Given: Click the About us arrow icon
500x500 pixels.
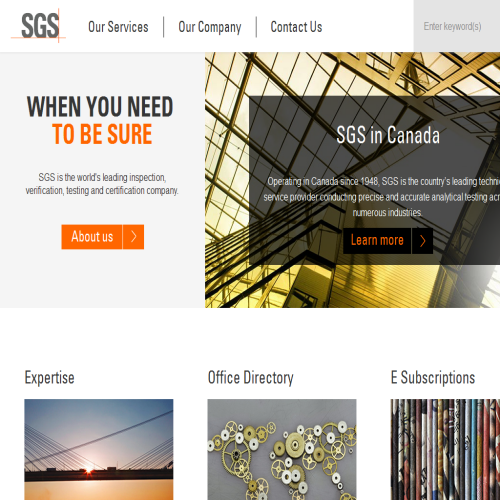Looking at the screenshot, I should point(133,237).
